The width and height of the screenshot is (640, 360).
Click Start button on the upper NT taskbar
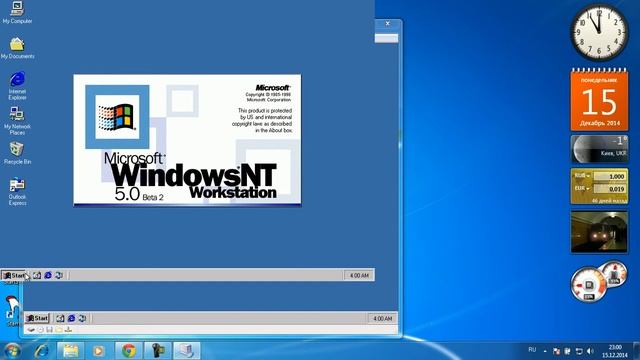[14, 276]
